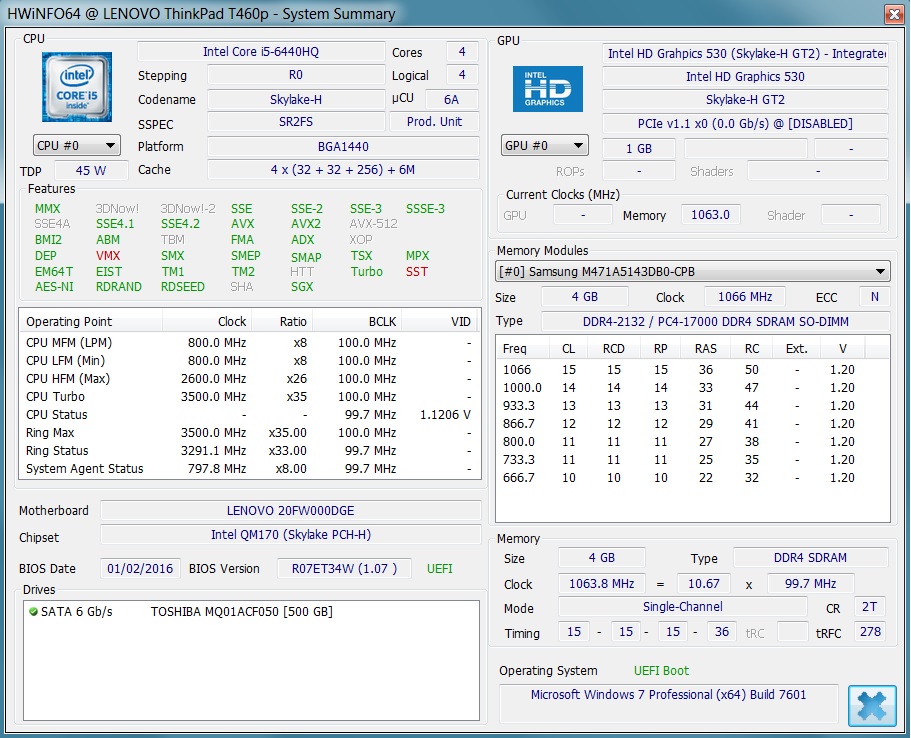Screen dimensions: 911x738
Task: Click the Windows 7 Professional OS field
Action: click(x=668, y=694)
